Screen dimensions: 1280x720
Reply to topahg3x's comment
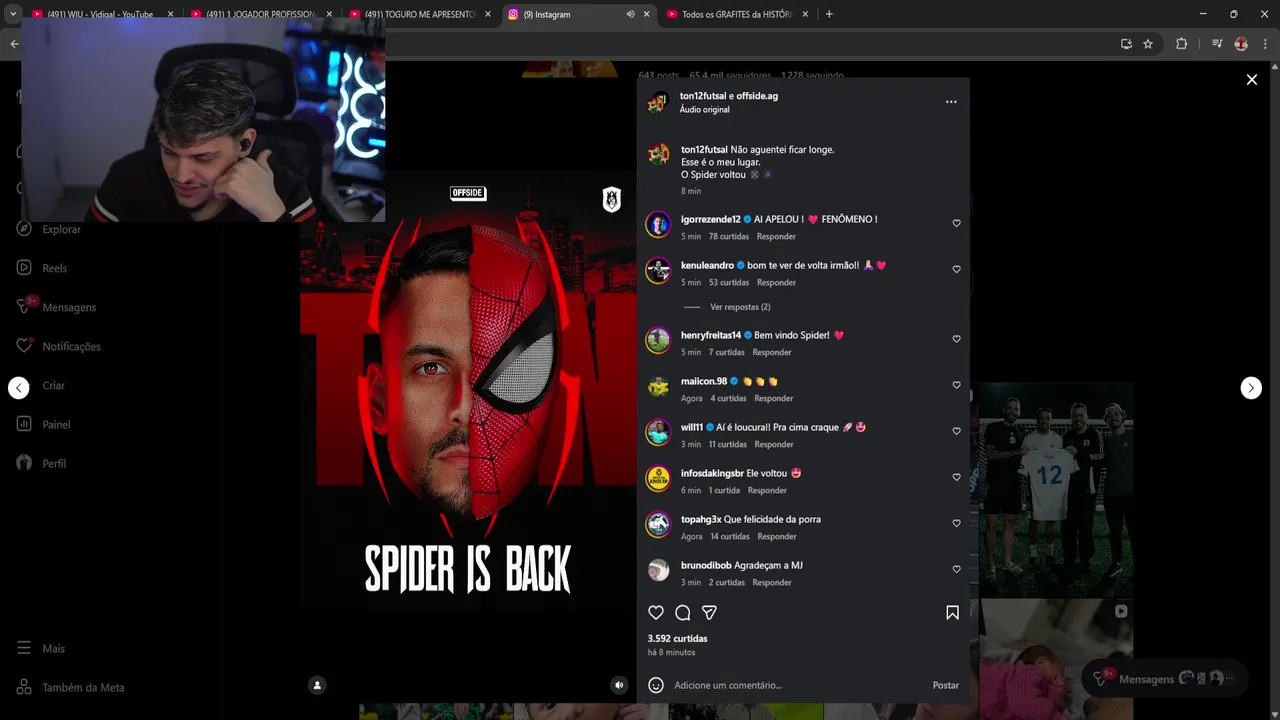[777, 536]
